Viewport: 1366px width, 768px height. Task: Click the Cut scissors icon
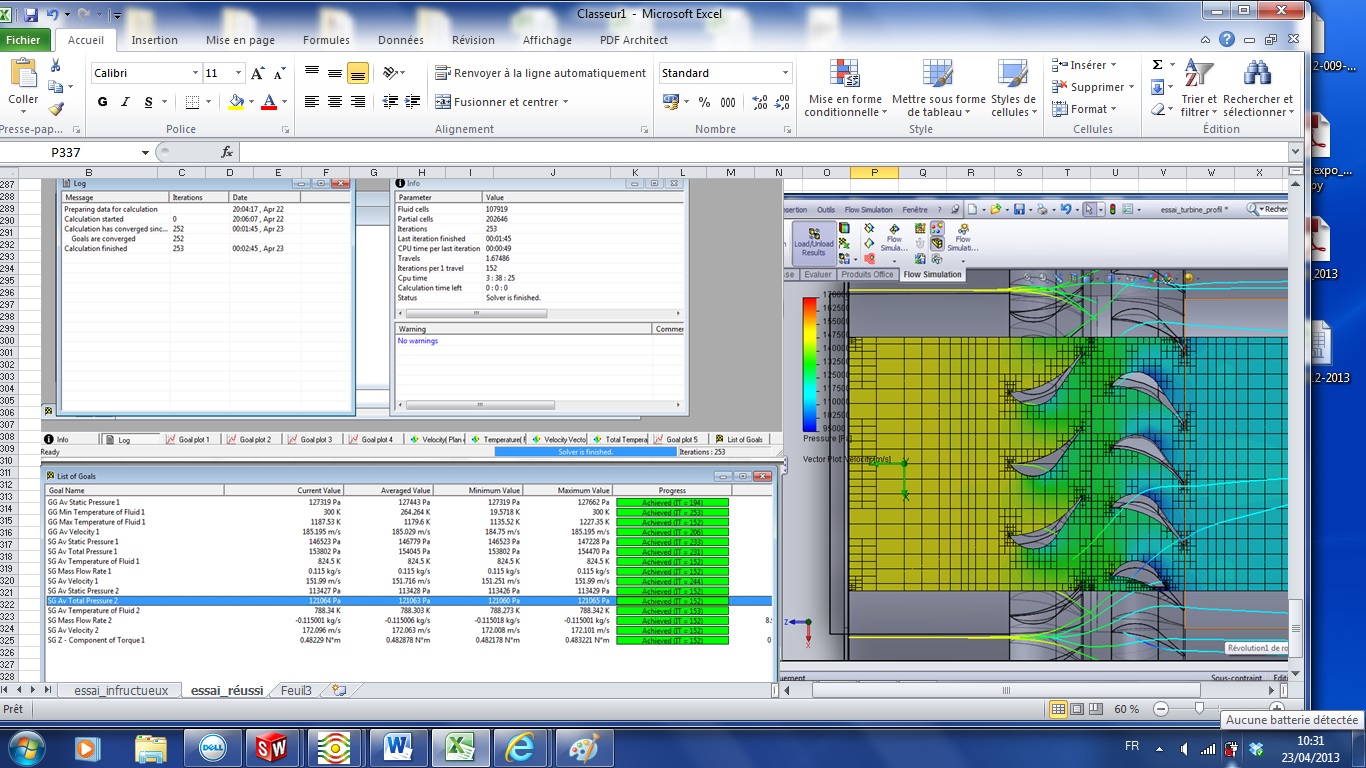[56, 66]
